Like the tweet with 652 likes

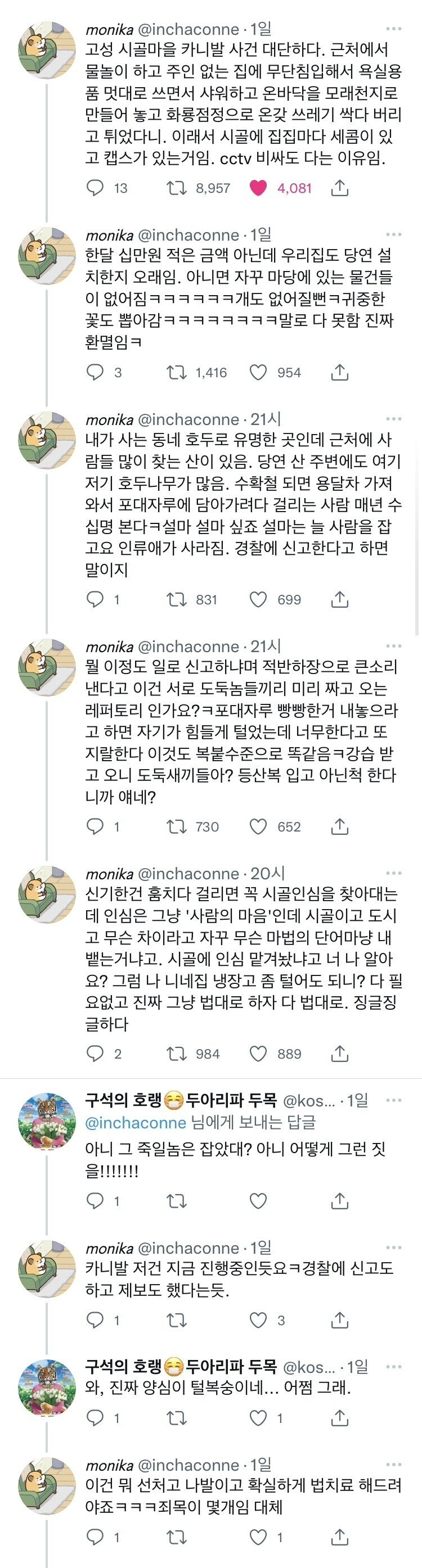point(258,826)
